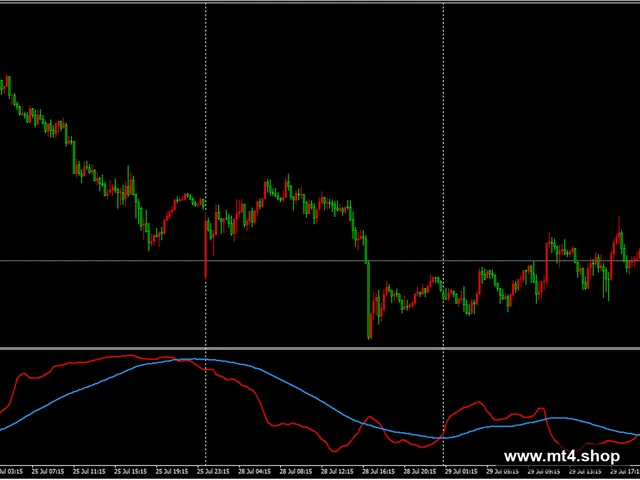Click the '28 Jul 16:15' time label
The width and height of the screenshot is (640, 480).
pos(378,471)
